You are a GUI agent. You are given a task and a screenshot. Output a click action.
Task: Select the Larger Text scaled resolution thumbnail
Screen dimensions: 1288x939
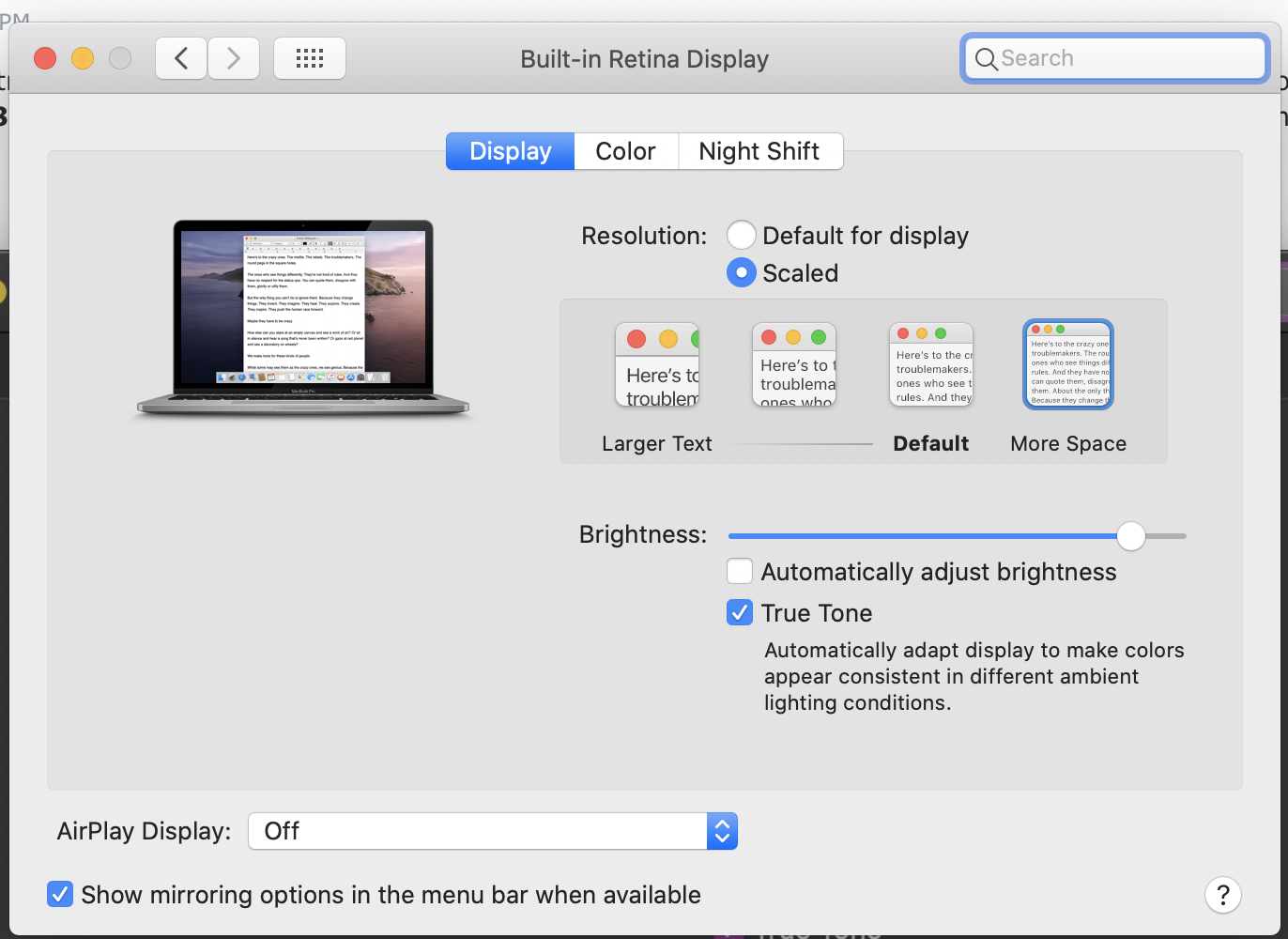pyautogui.click(x=656, y=364)
